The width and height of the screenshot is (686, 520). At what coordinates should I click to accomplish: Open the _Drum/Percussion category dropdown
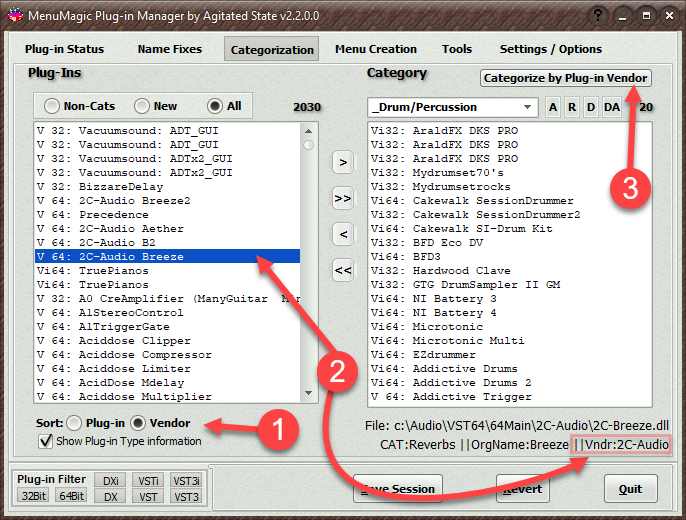point(452,107)
